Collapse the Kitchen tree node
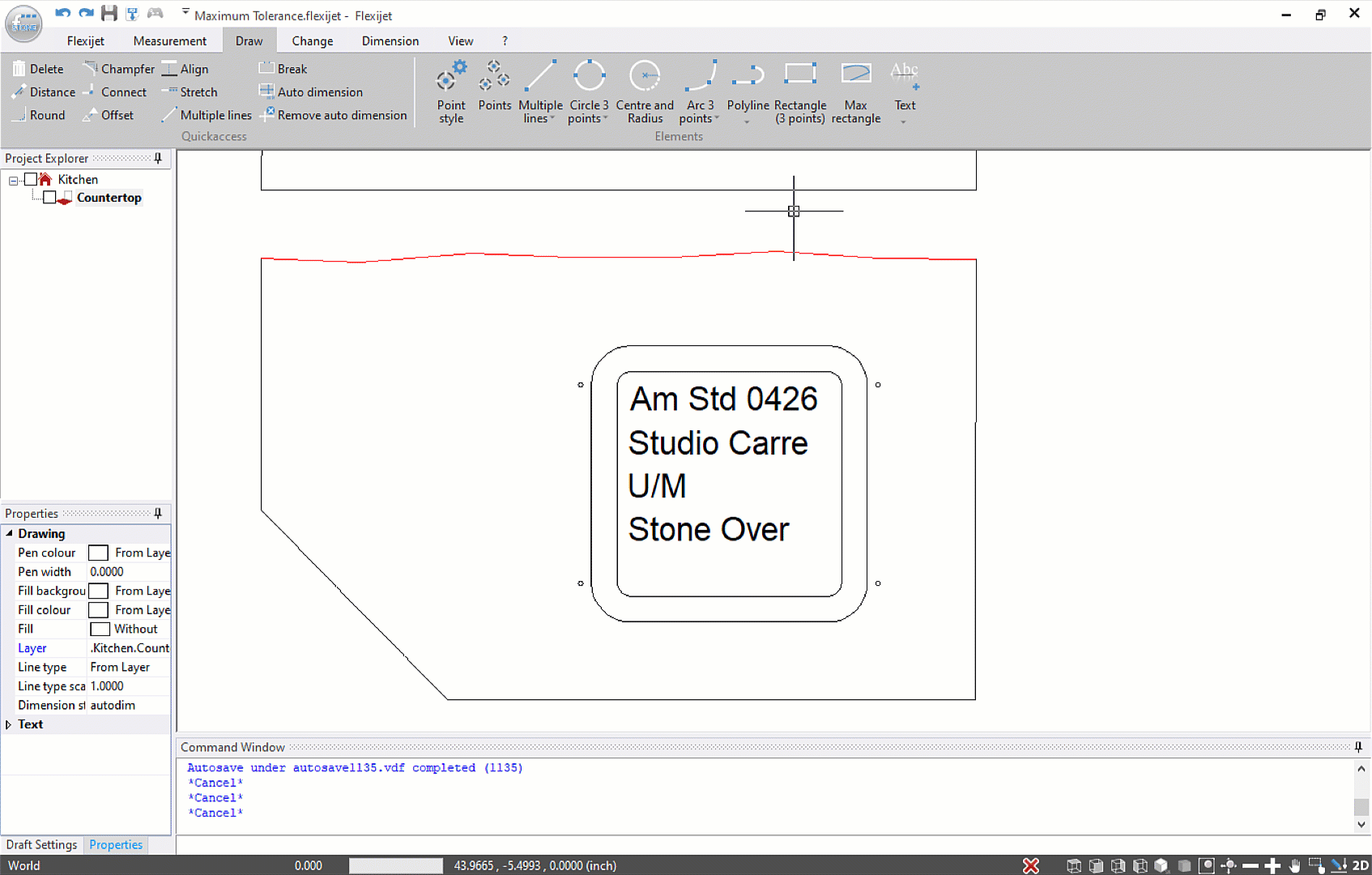The width and height of the screenshot is (1372, 875). [x=13, y=180]
